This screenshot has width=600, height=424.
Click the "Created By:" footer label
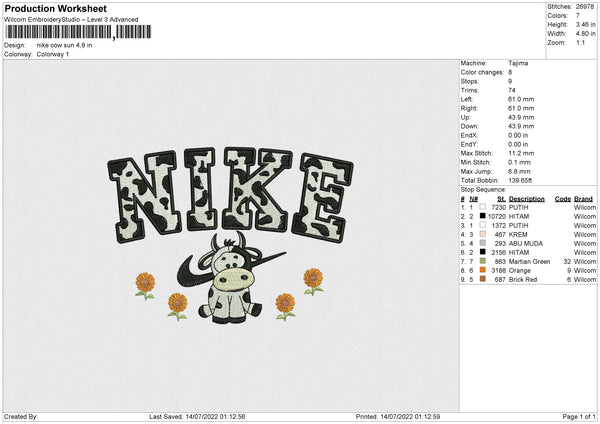pos(21,416)
